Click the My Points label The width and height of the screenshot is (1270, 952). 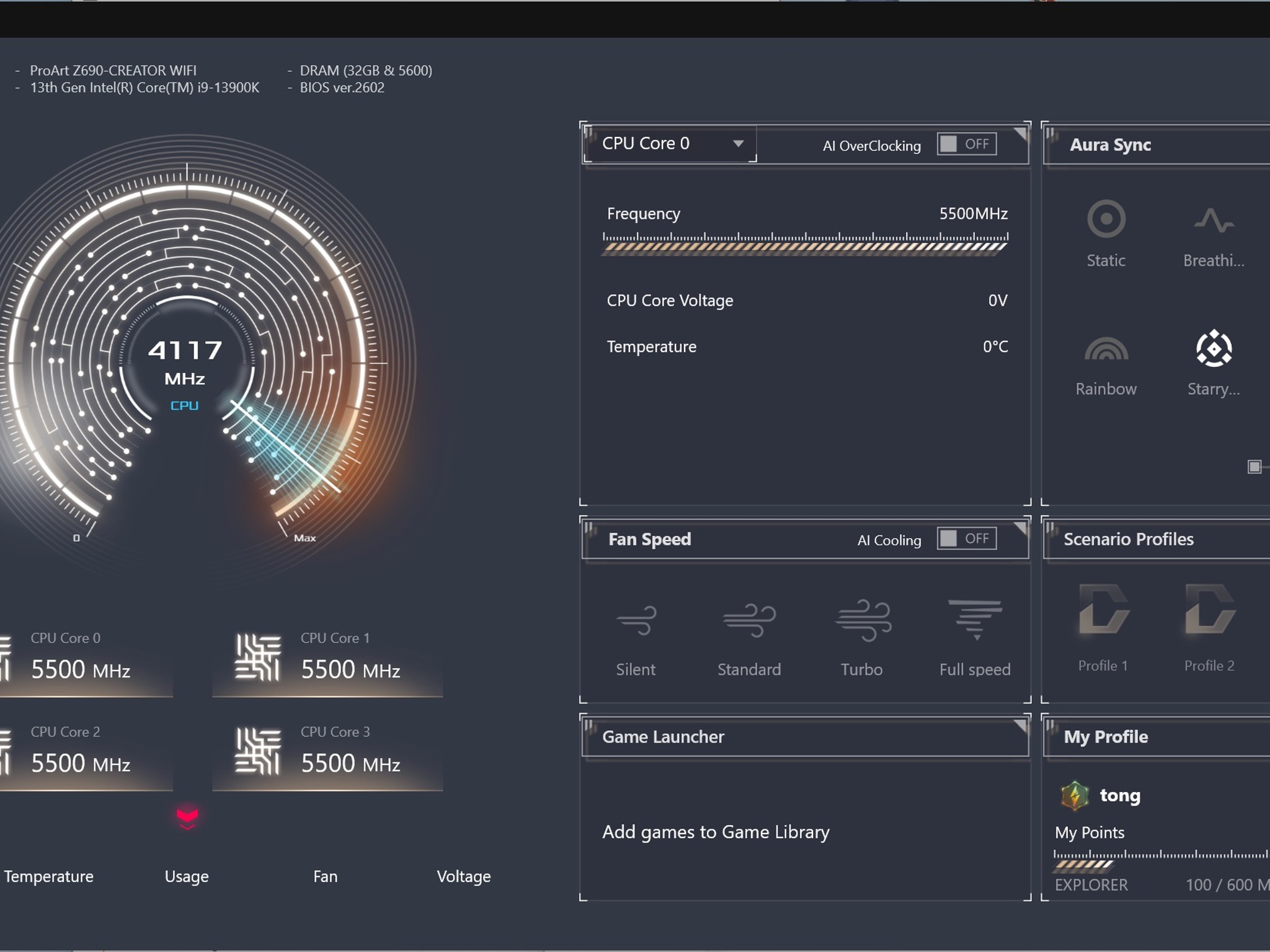(x=1090, y=832)
